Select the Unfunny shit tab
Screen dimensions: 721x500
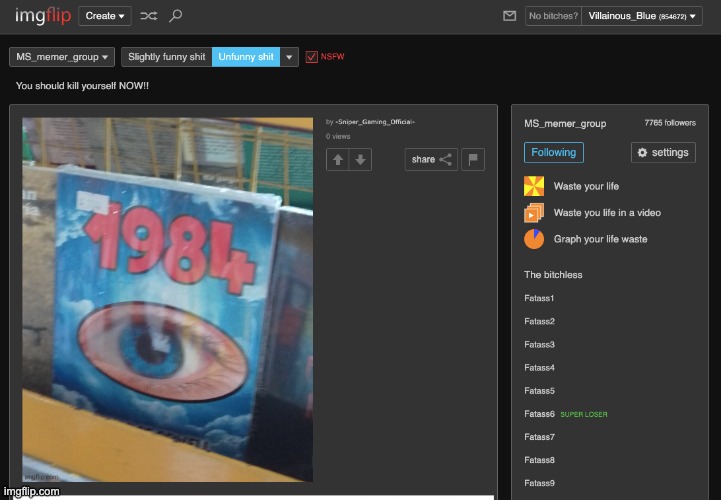pos(246,57)
